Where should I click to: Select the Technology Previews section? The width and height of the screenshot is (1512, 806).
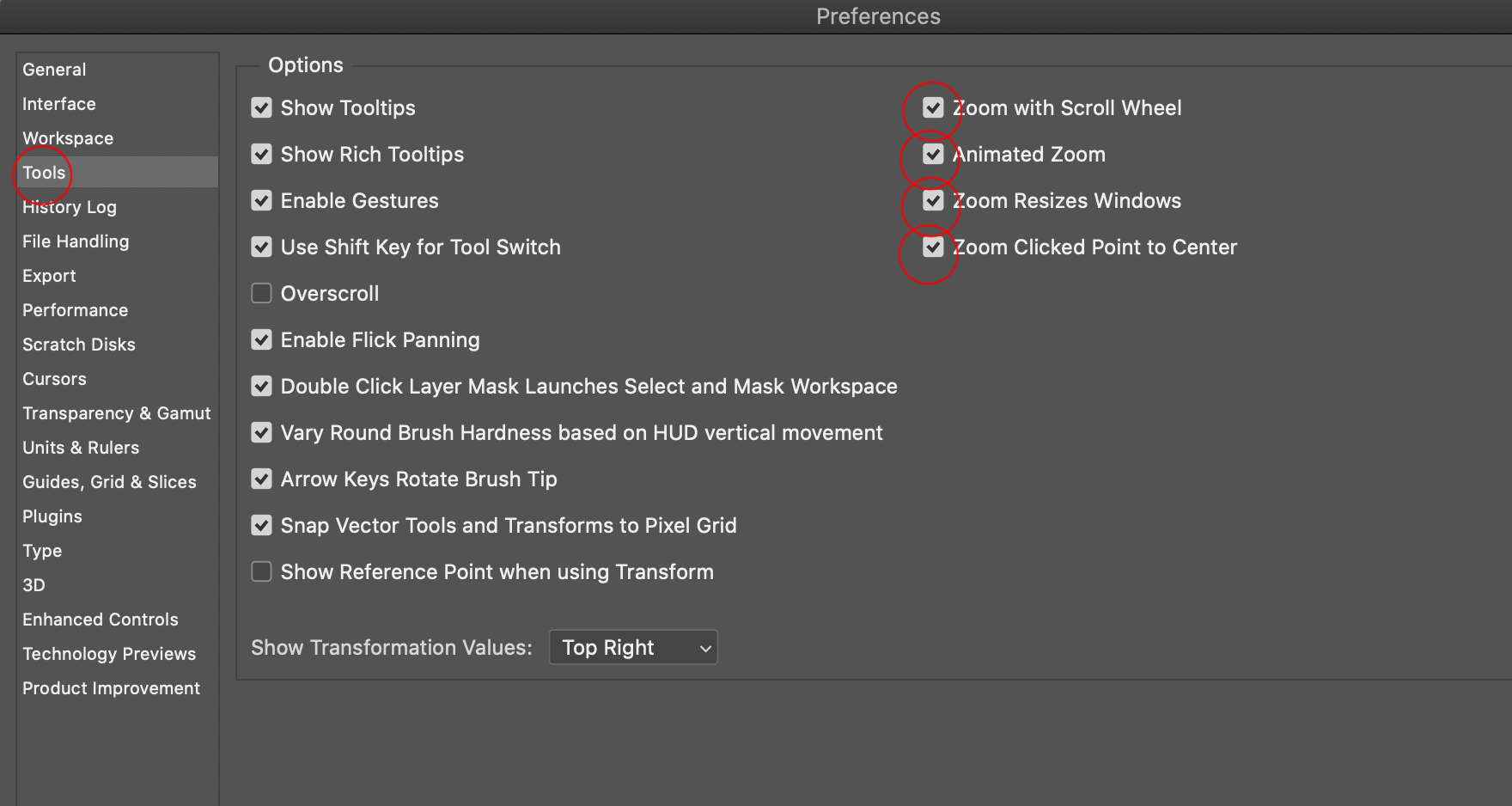109,653
